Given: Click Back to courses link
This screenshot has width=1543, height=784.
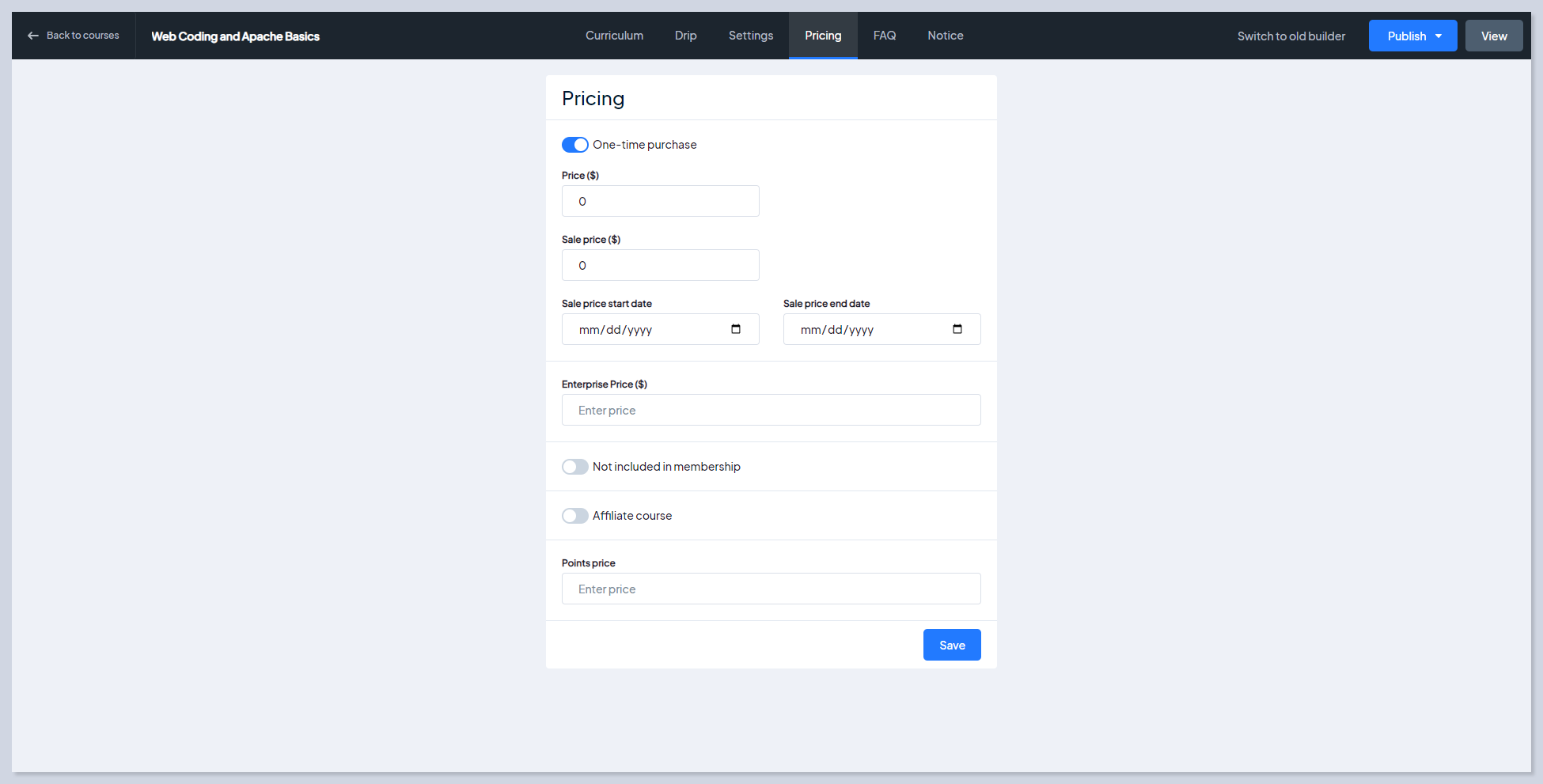Looking at the screenshot, I should point(82,36).
